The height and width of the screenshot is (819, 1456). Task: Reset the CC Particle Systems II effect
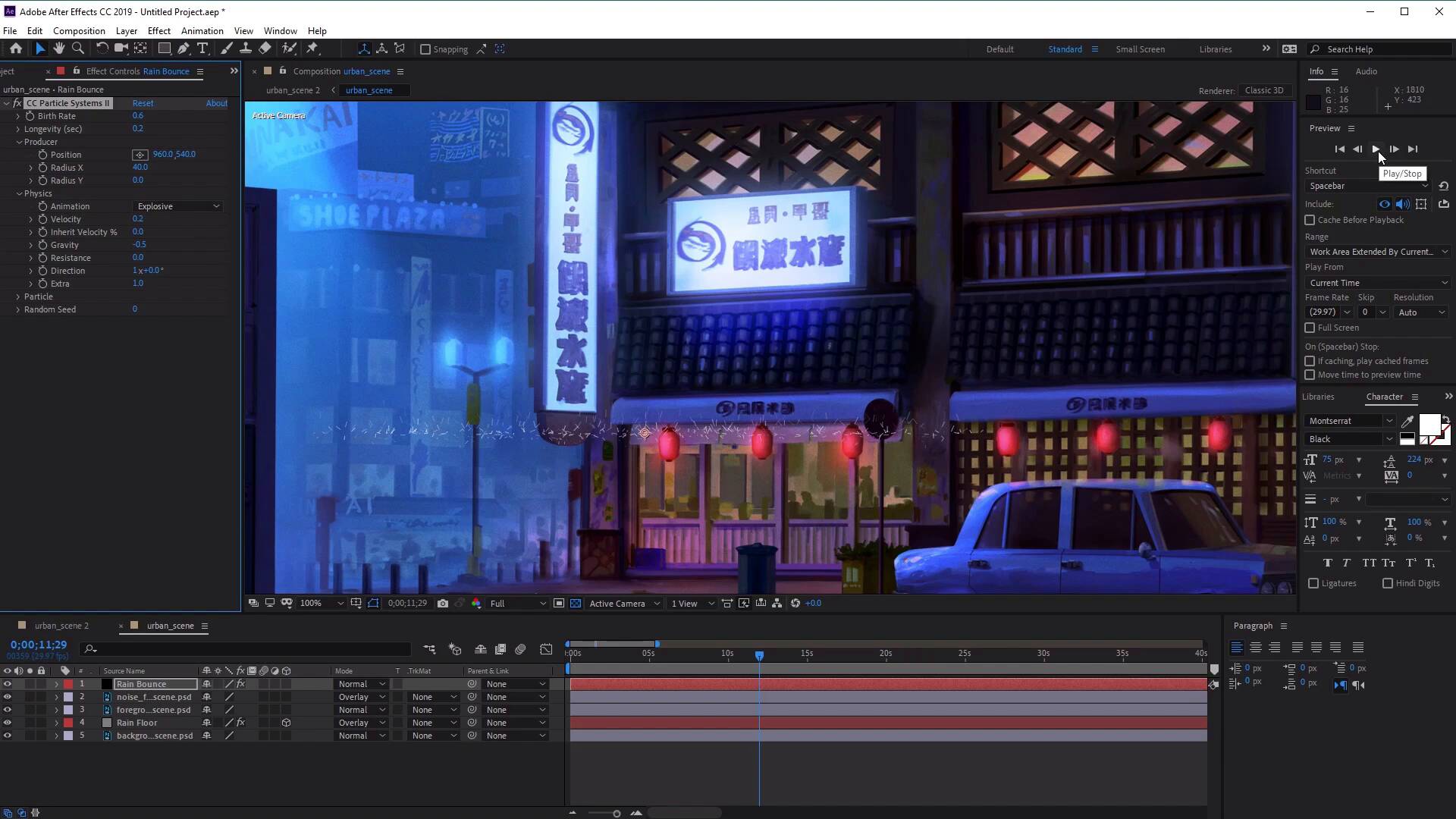tap(143, 103)
